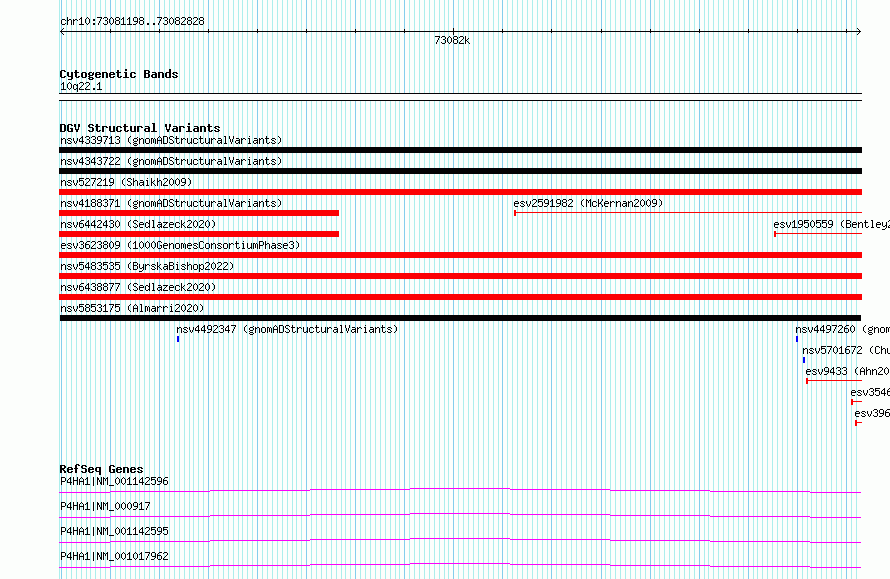Click the blue marker under nsv5701672
890x579 pixels.
804,360
